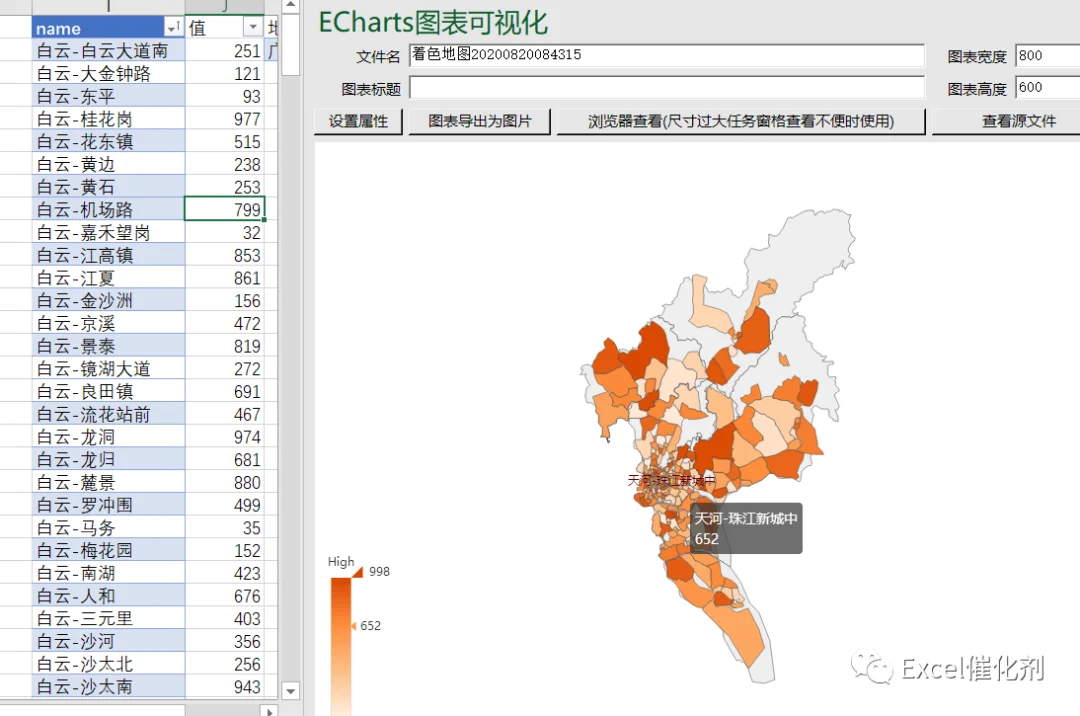Select the name header cell
This screenshot has height=716, width=1080.
point(108,28)
